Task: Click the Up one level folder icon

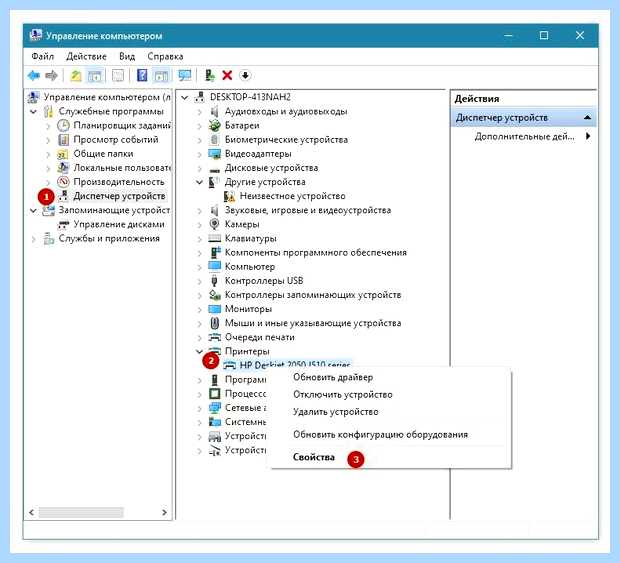Action: click(x=76, y=75)
